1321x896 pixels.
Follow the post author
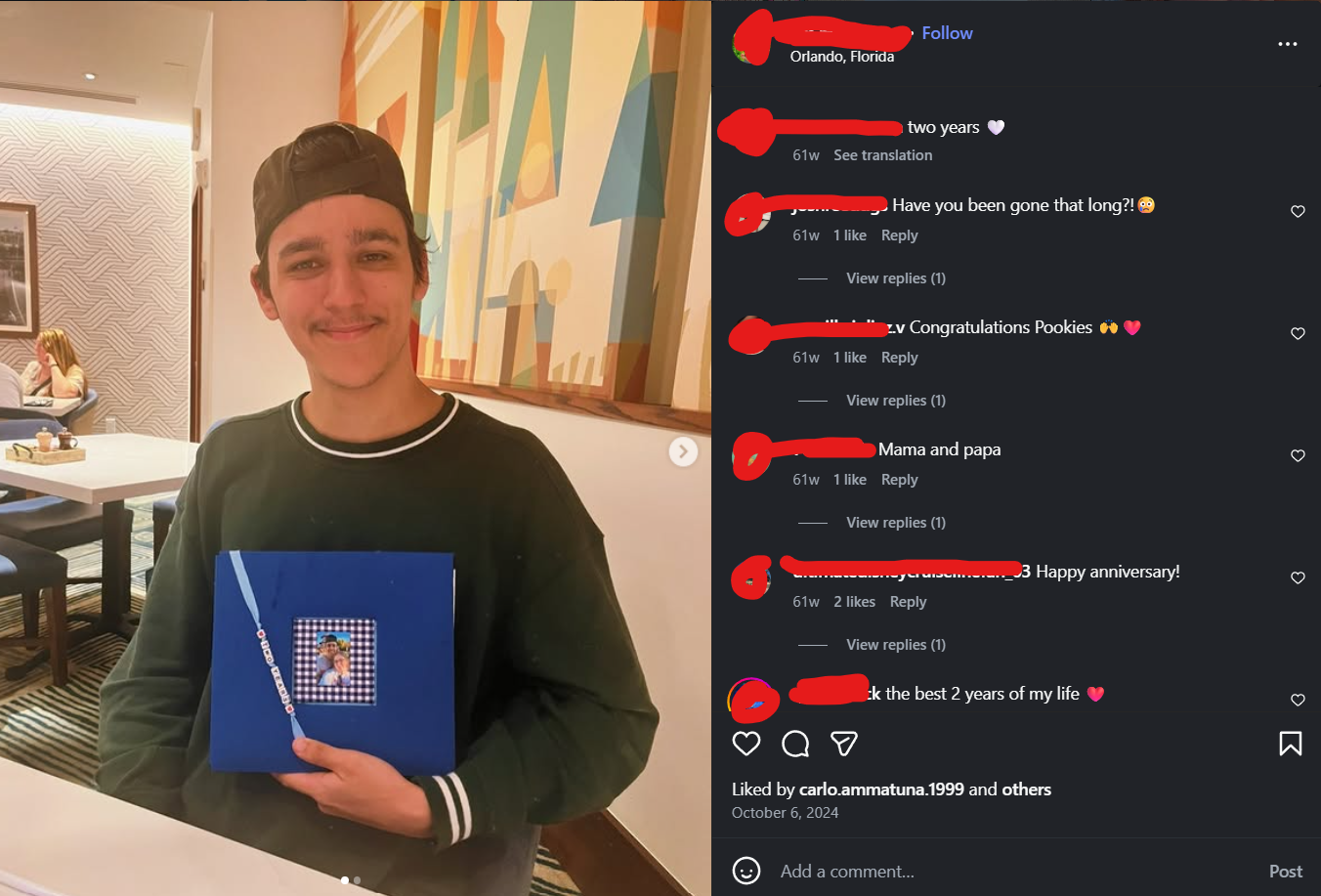(947, 33)
